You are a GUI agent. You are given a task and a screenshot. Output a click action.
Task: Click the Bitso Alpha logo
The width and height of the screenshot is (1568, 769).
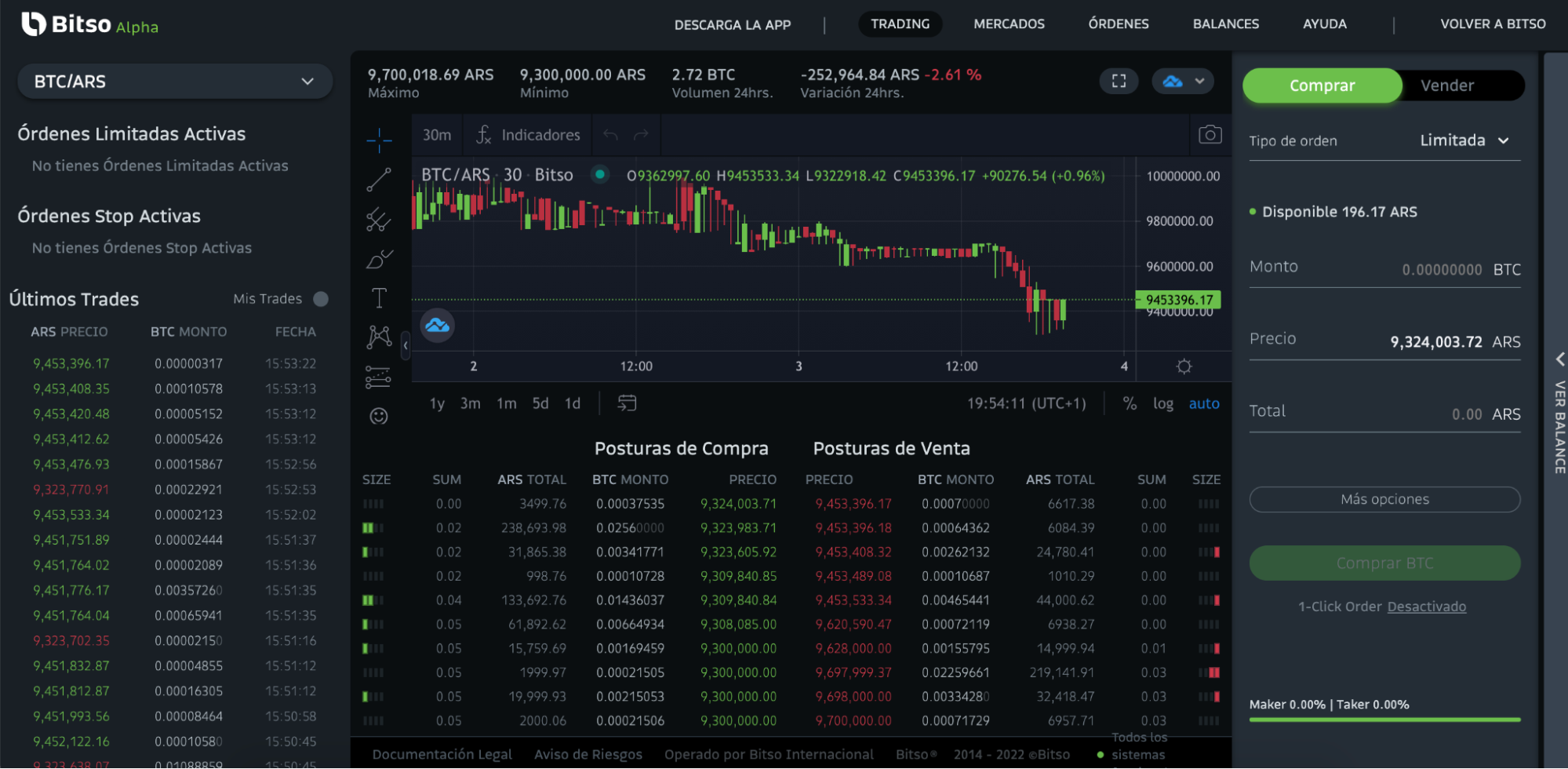click(x=89, y=25)
